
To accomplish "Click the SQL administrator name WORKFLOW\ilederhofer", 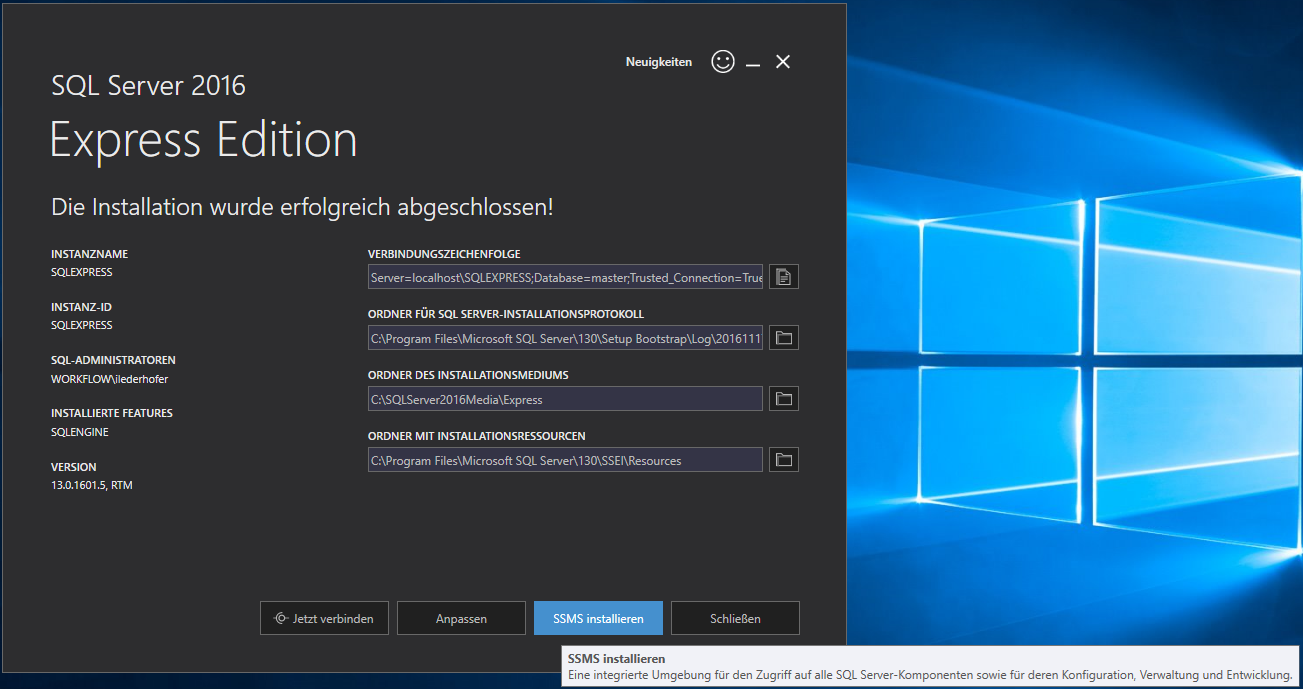I will [110, 379].
